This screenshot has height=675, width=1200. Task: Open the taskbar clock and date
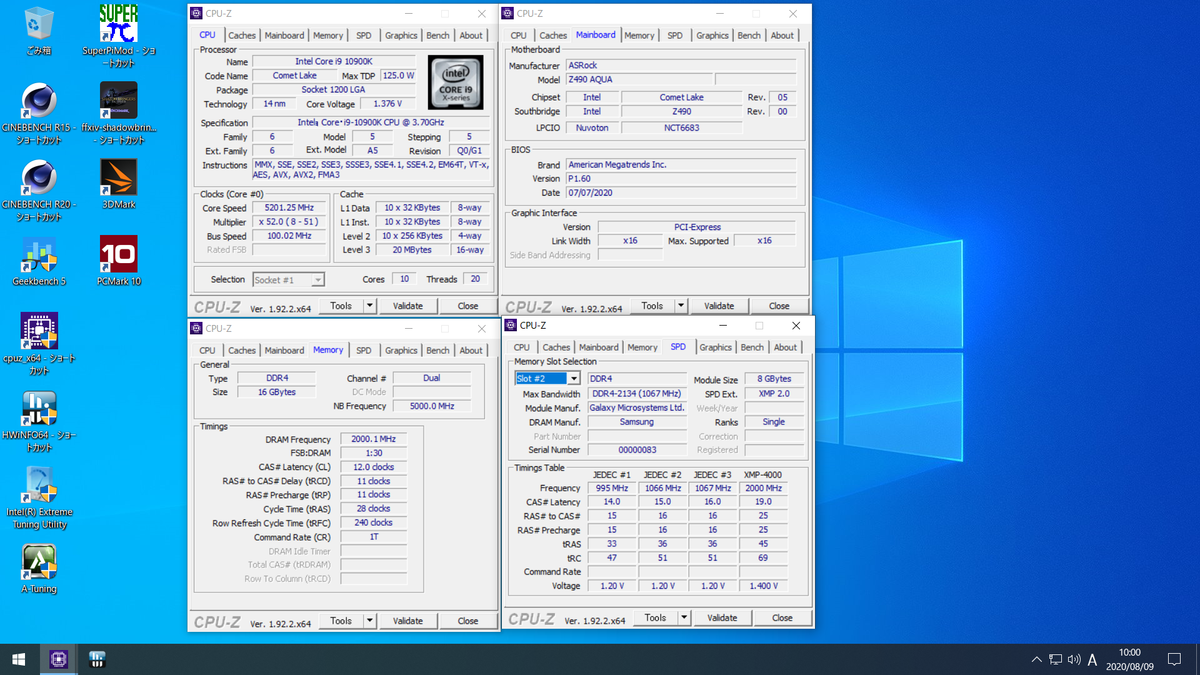1129,659
